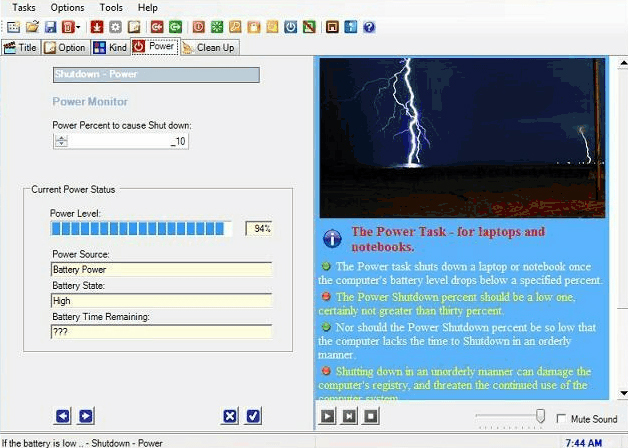Switch to the Option tab
This screenshot has height=448, width=628.
click(66, 47)
